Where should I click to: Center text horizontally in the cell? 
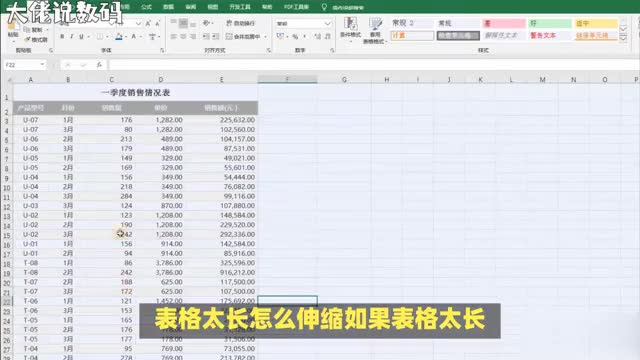(183, 37)
